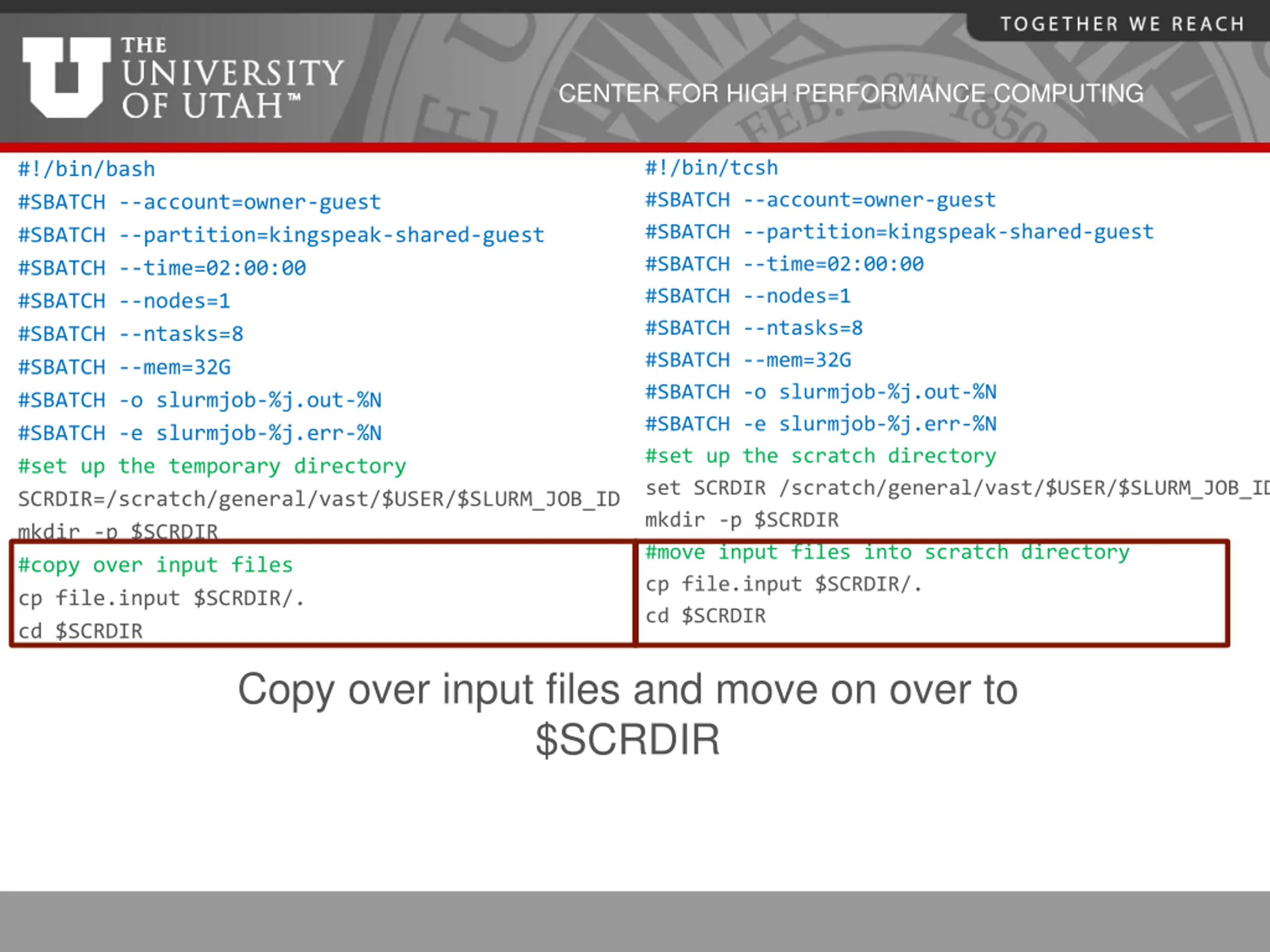This screenshot has width=1270, height=952.
Task: Click the #!/bin/bash shebang line
Action: (87, 170)
